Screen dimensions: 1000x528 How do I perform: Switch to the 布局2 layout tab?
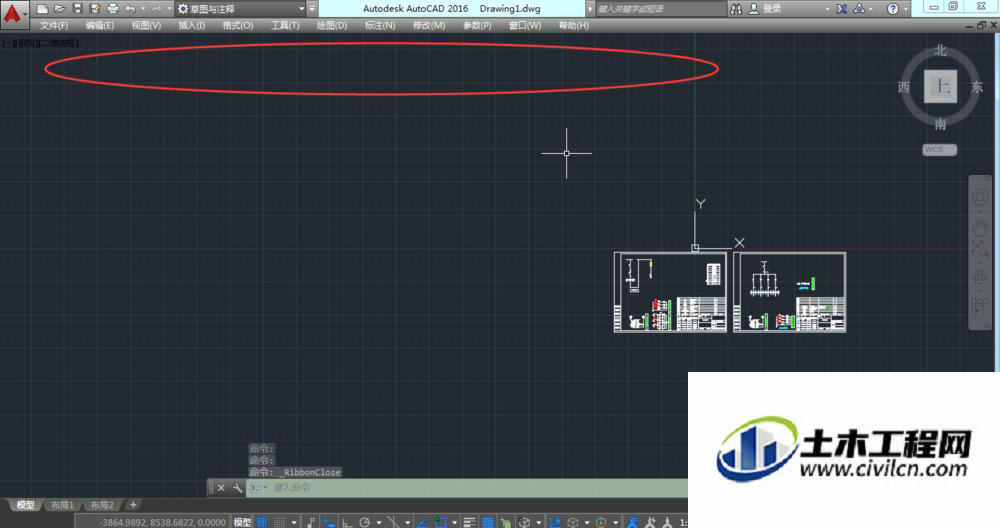(x=101, y=505)
